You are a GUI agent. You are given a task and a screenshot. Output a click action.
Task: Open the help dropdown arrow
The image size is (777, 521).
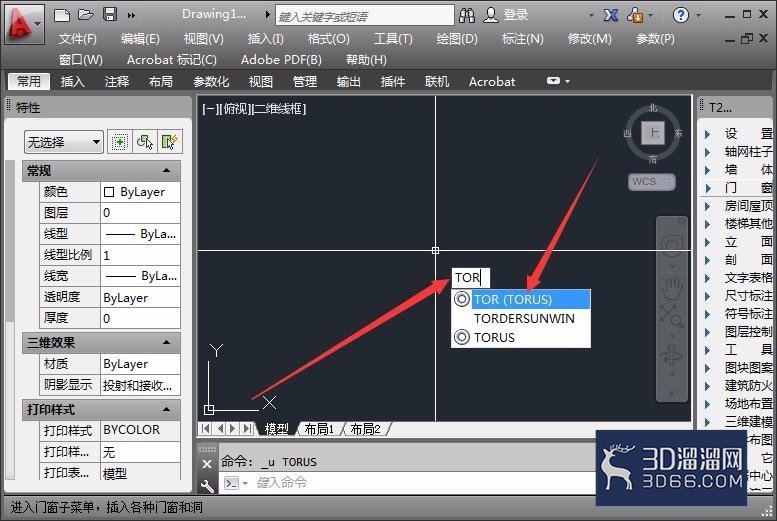[699, 15]
